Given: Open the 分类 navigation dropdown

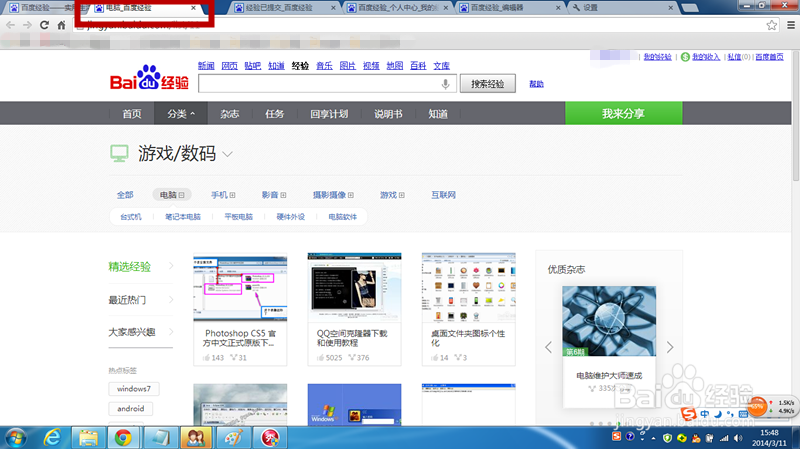Looking at the screenshot, I should pos(181,113).
